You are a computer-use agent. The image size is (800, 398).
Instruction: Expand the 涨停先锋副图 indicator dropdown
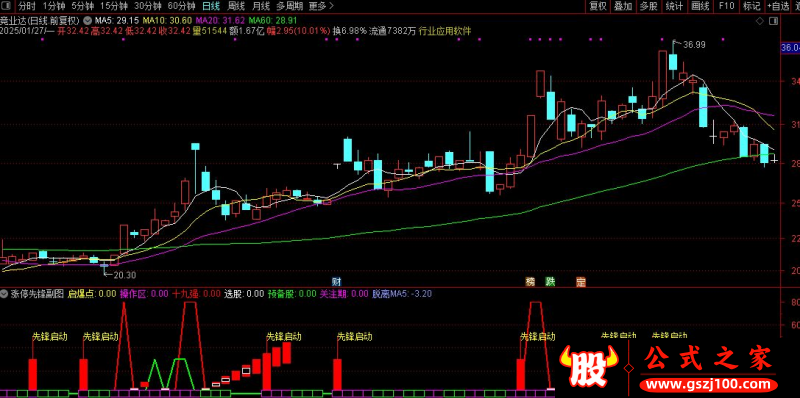(4, 293)
